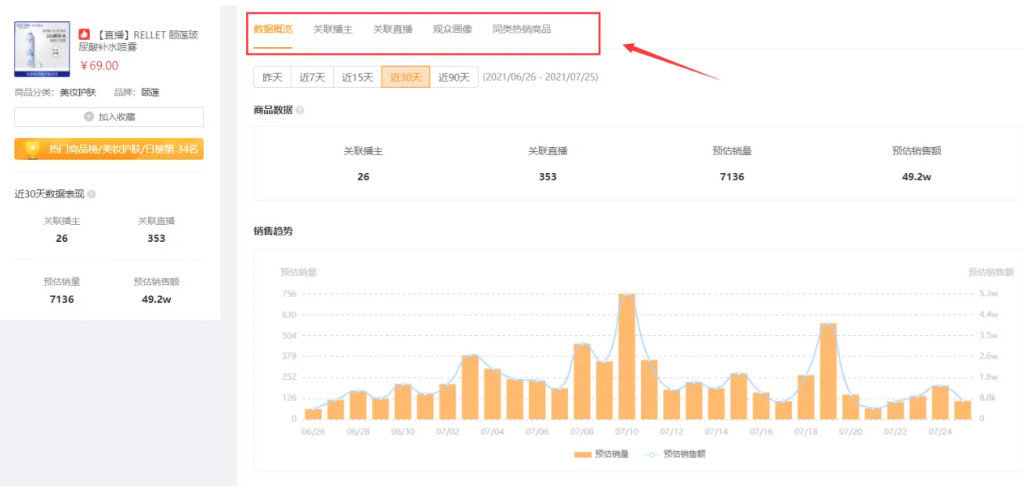1024x491 pixels.
Task: Click the 07/08 bar in sales chart
Action: tap(582, 381)
